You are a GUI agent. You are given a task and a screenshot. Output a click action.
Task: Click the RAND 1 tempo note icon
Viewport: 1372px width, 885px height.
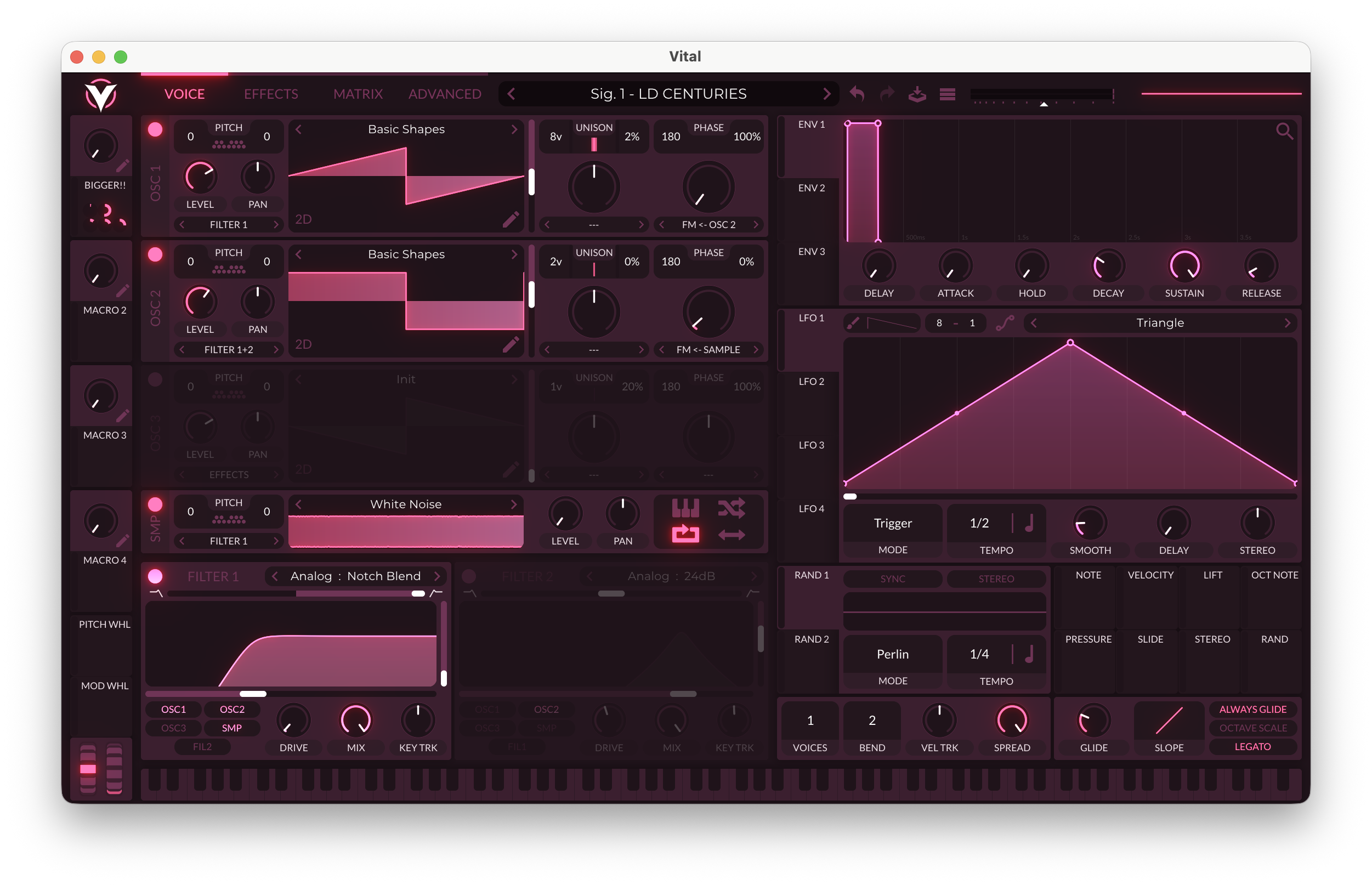1029,654
